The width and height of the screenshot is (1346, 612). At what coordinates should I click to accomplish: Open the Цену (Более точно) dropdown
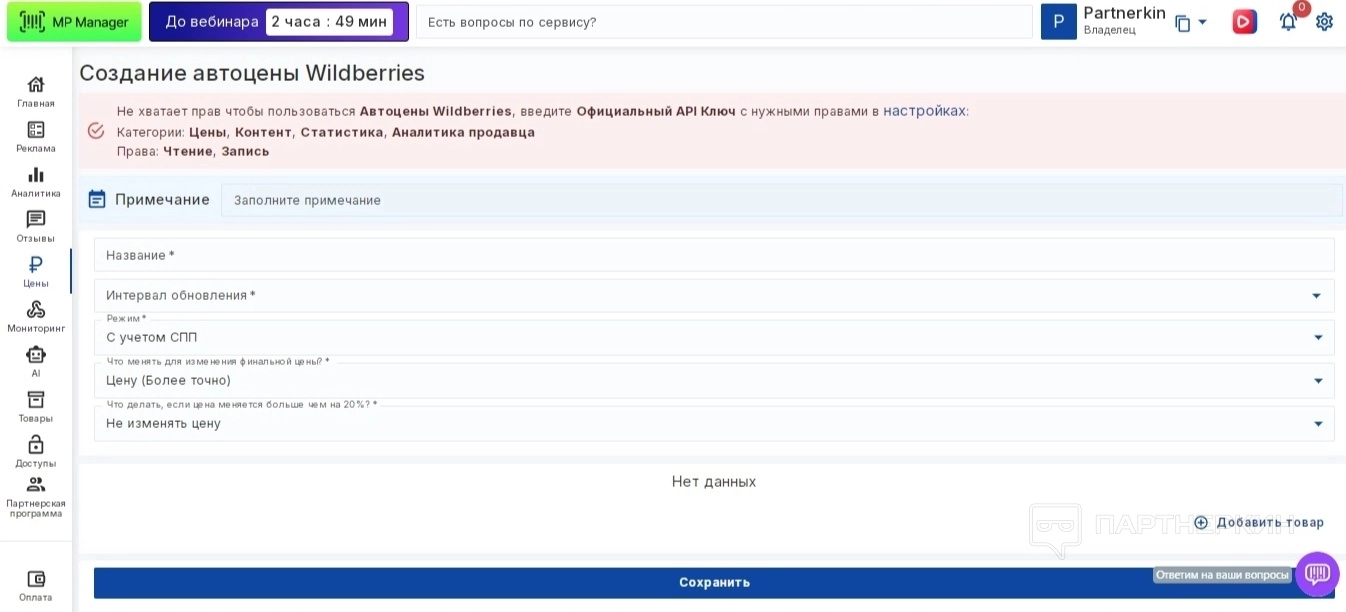click(x=714, y=380)
